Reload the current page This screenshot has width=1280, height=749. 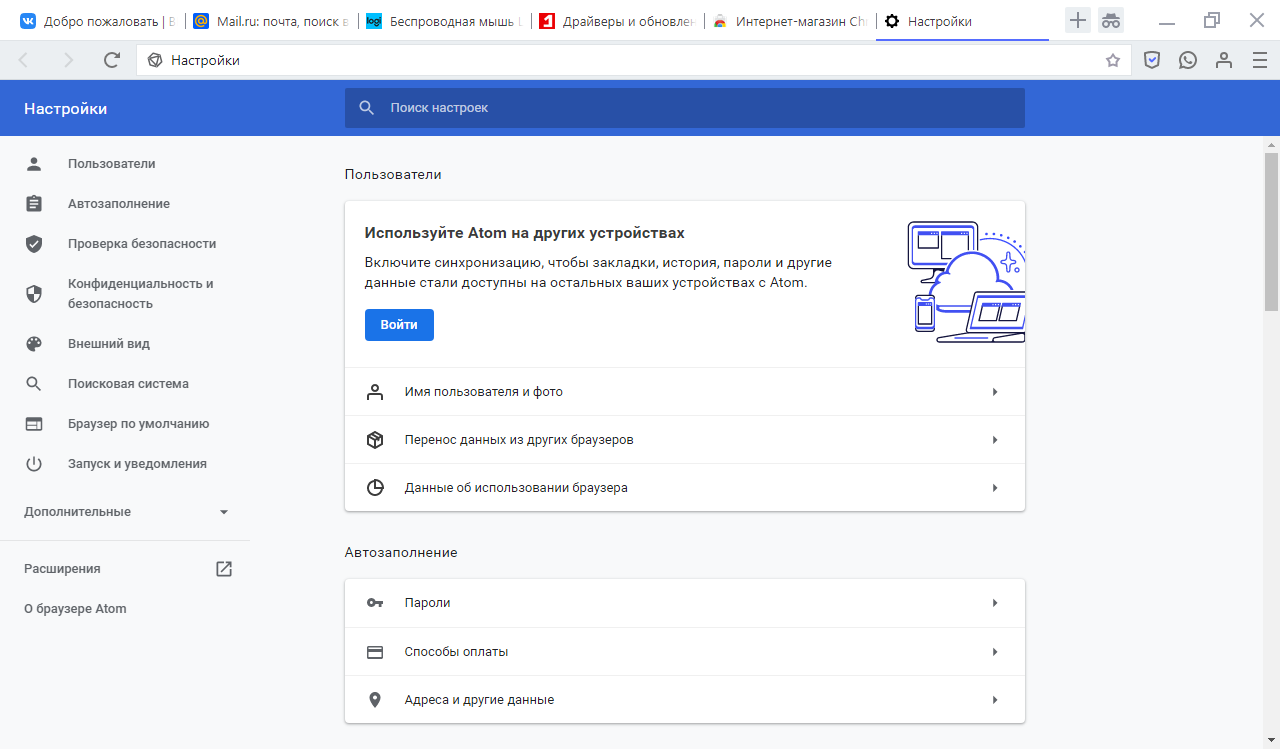112,60
